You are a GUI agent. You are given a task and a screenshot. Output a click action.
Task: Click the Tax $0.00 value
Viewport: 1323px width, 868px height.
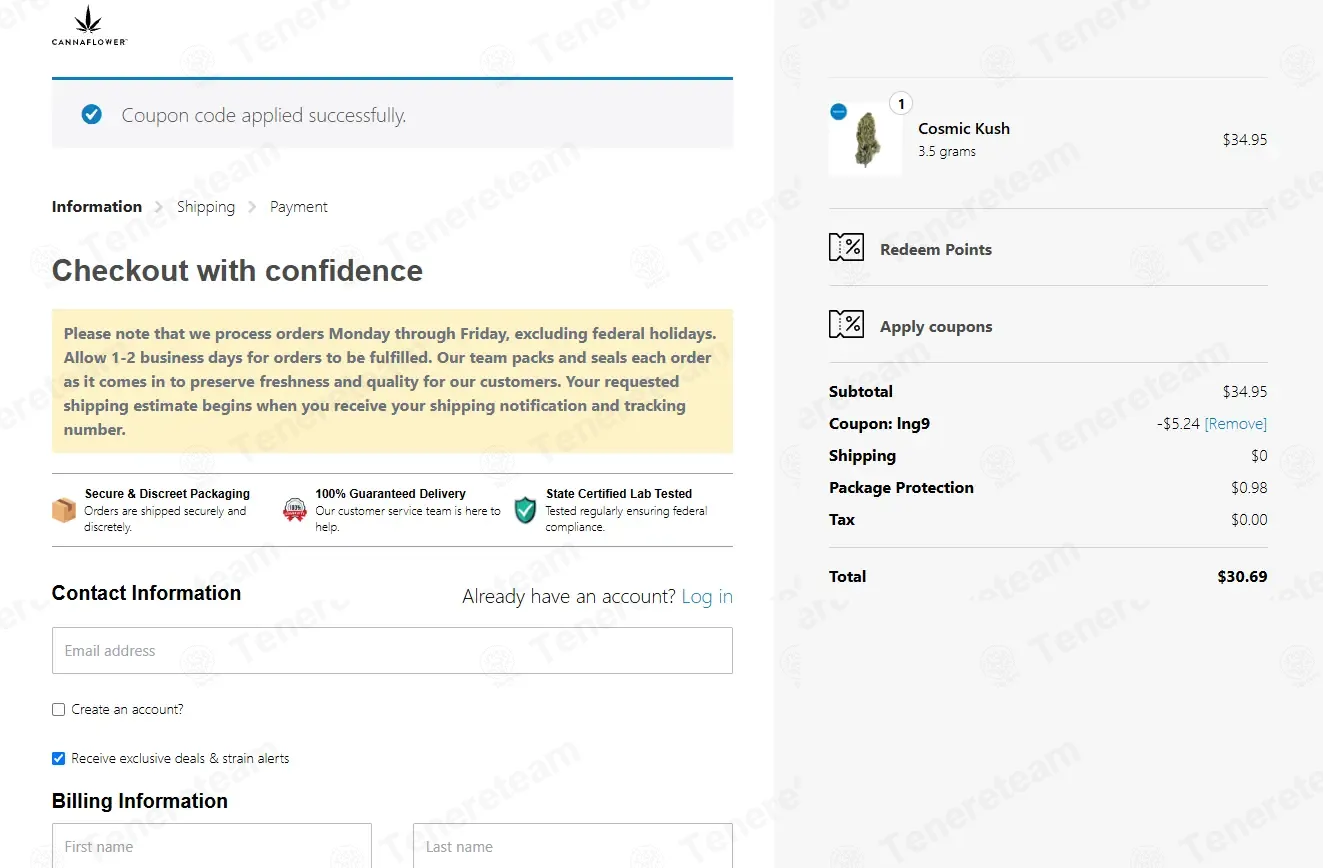pos(1249,520)
